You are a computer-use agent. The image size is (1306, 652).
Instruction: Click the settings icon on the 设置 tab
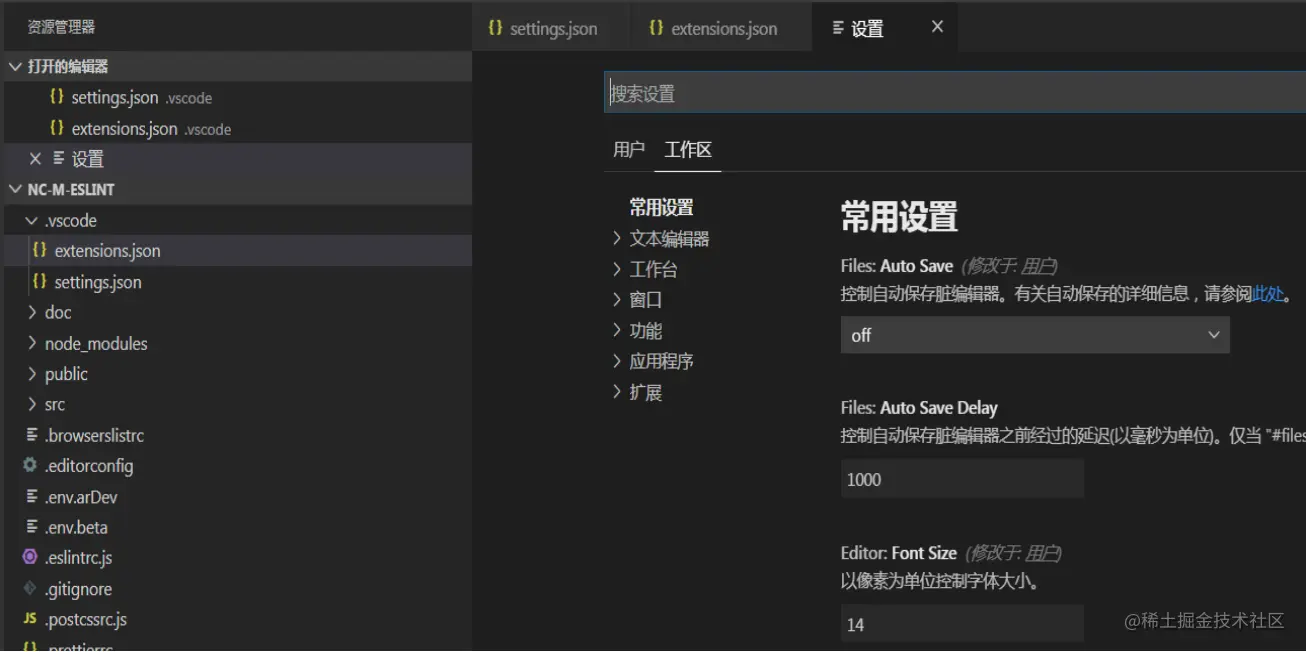pos(838,28)
